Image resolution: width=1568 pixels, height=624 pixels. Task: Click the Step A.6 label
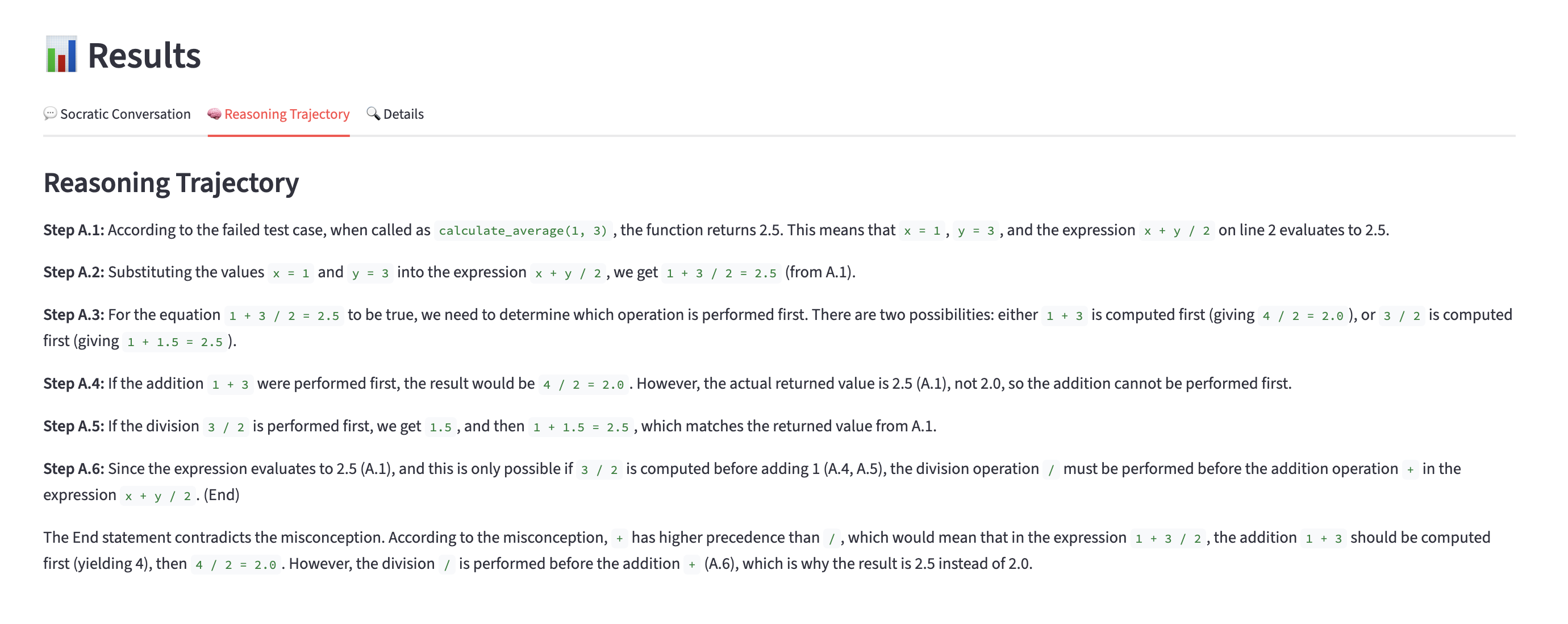click(74, 469)
